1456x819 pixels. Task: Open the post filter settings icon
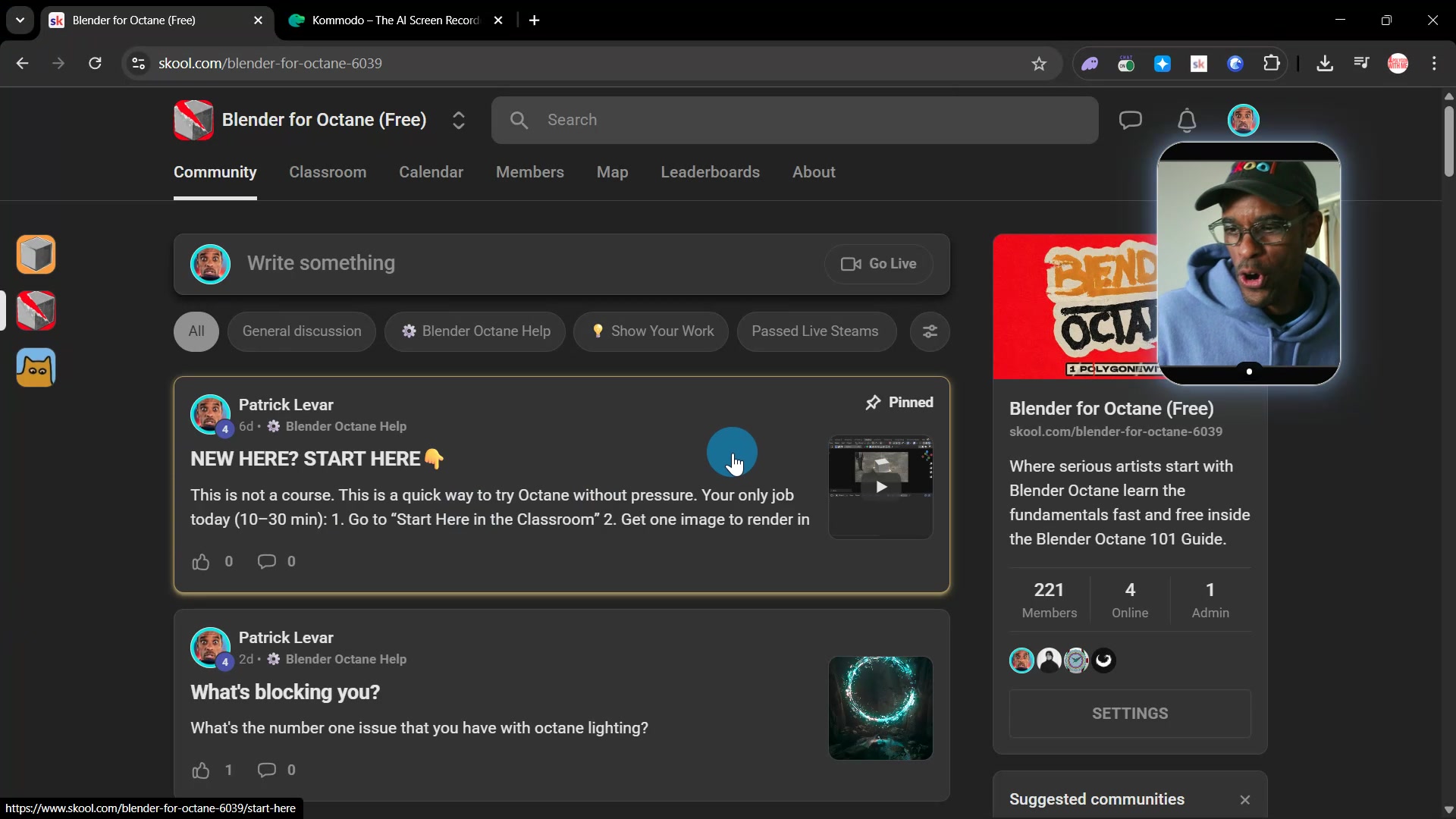click(x=930, y=331)
